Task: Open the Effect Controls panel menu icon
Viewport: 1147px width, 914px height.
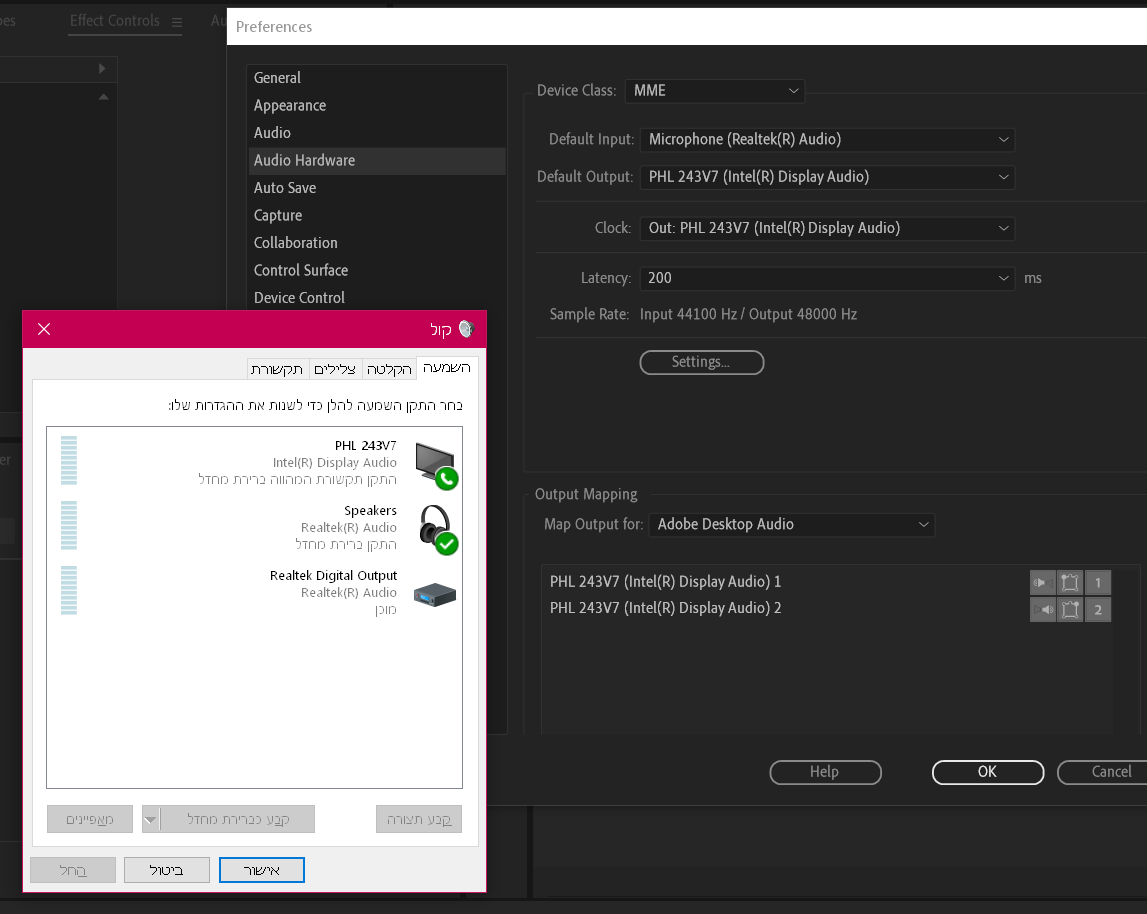Action: (x=177, y=22)
